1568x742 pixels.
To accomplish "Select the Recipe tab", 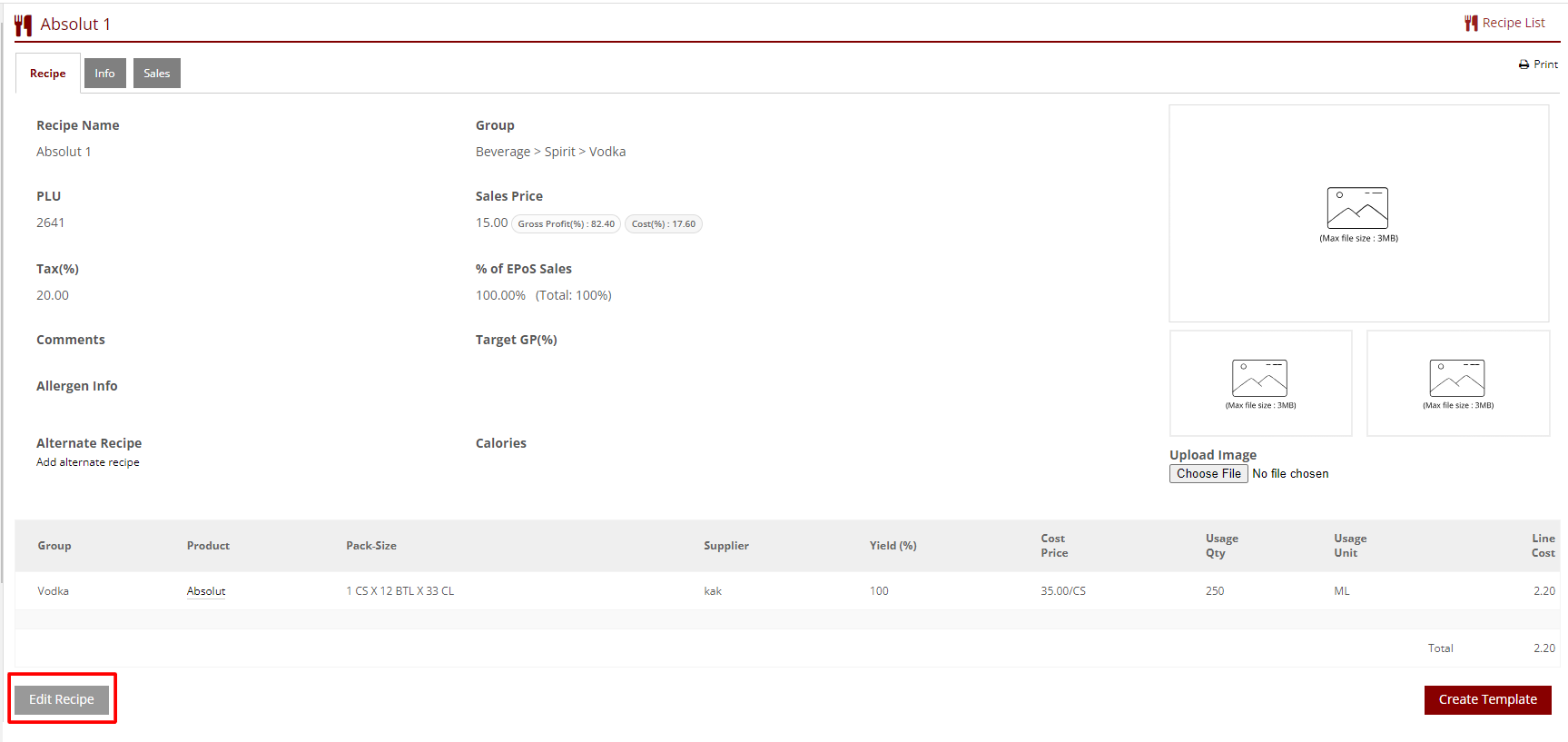I will [x=48, y=74].
